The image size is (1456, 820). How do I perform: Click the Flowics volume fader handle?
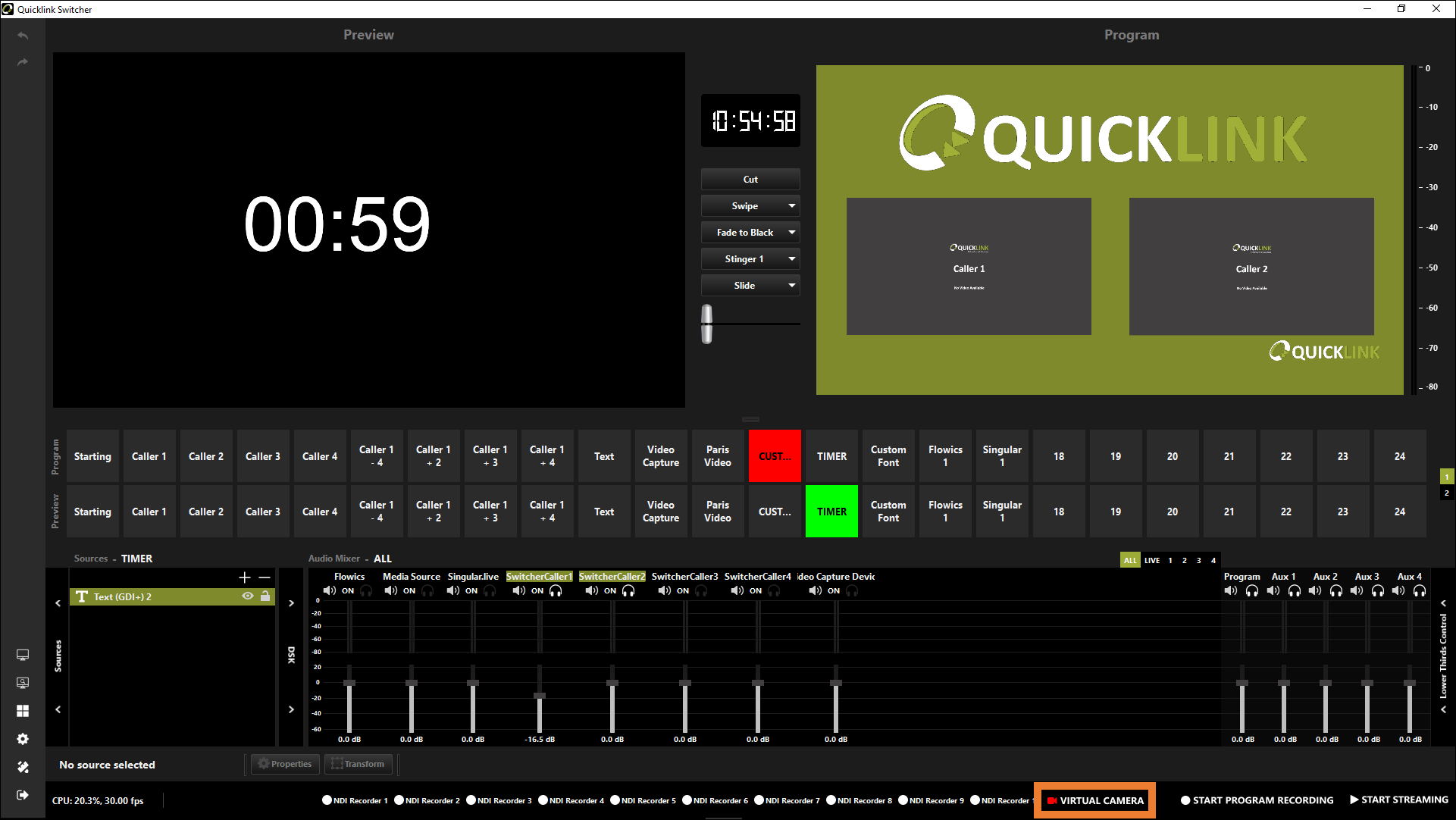click(349, 683)
